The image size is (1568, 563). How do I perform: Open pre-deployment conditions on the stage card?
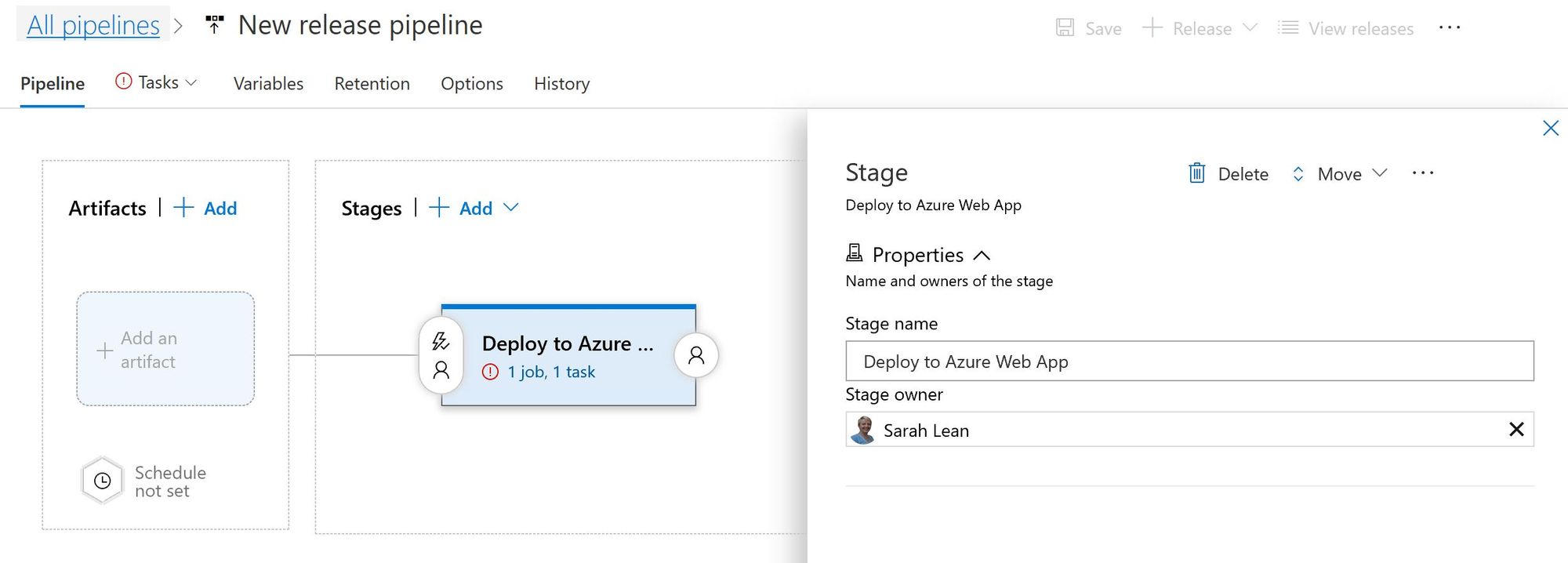[x=441, y=355]
